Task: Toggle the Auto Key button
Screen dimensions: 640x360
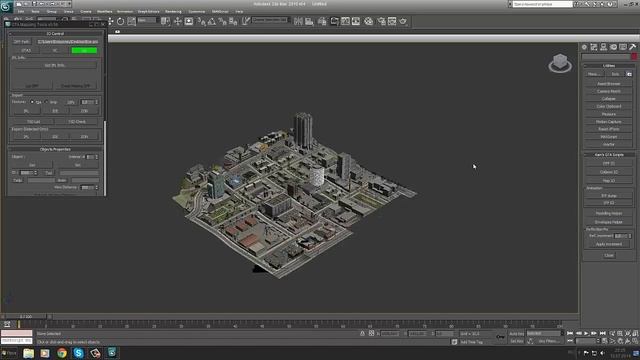Action: click(516, 334)
